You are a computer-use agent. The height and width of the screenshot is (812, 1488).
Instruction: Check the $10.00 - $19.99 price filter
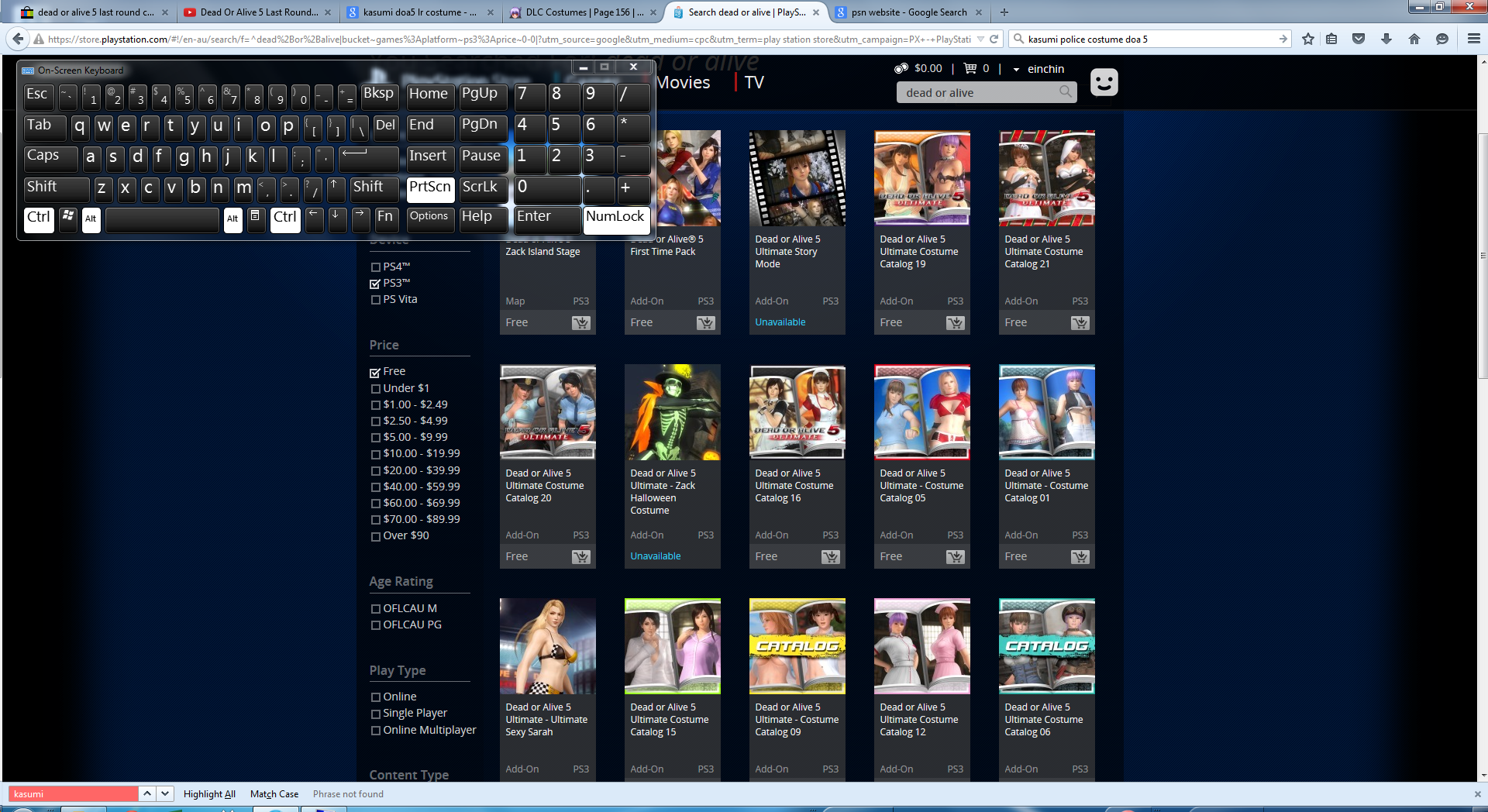pos(375,454)
